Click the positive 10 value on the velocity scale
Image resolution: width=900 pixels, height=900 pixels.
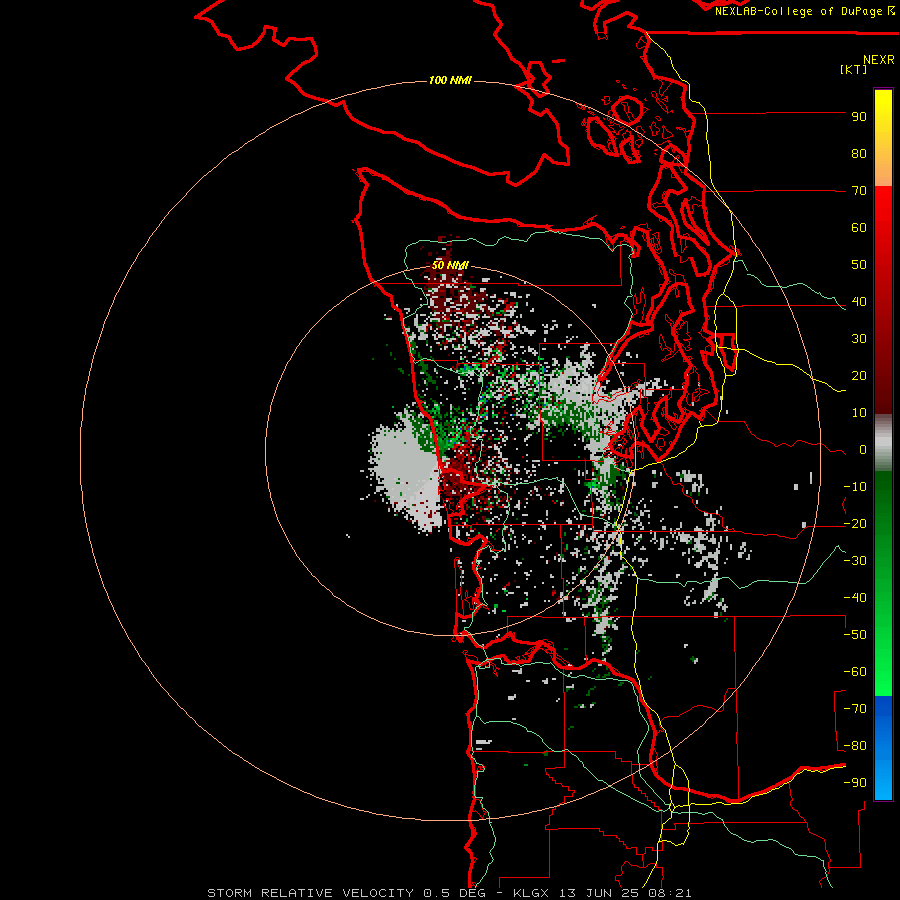(x=859, y=413)
